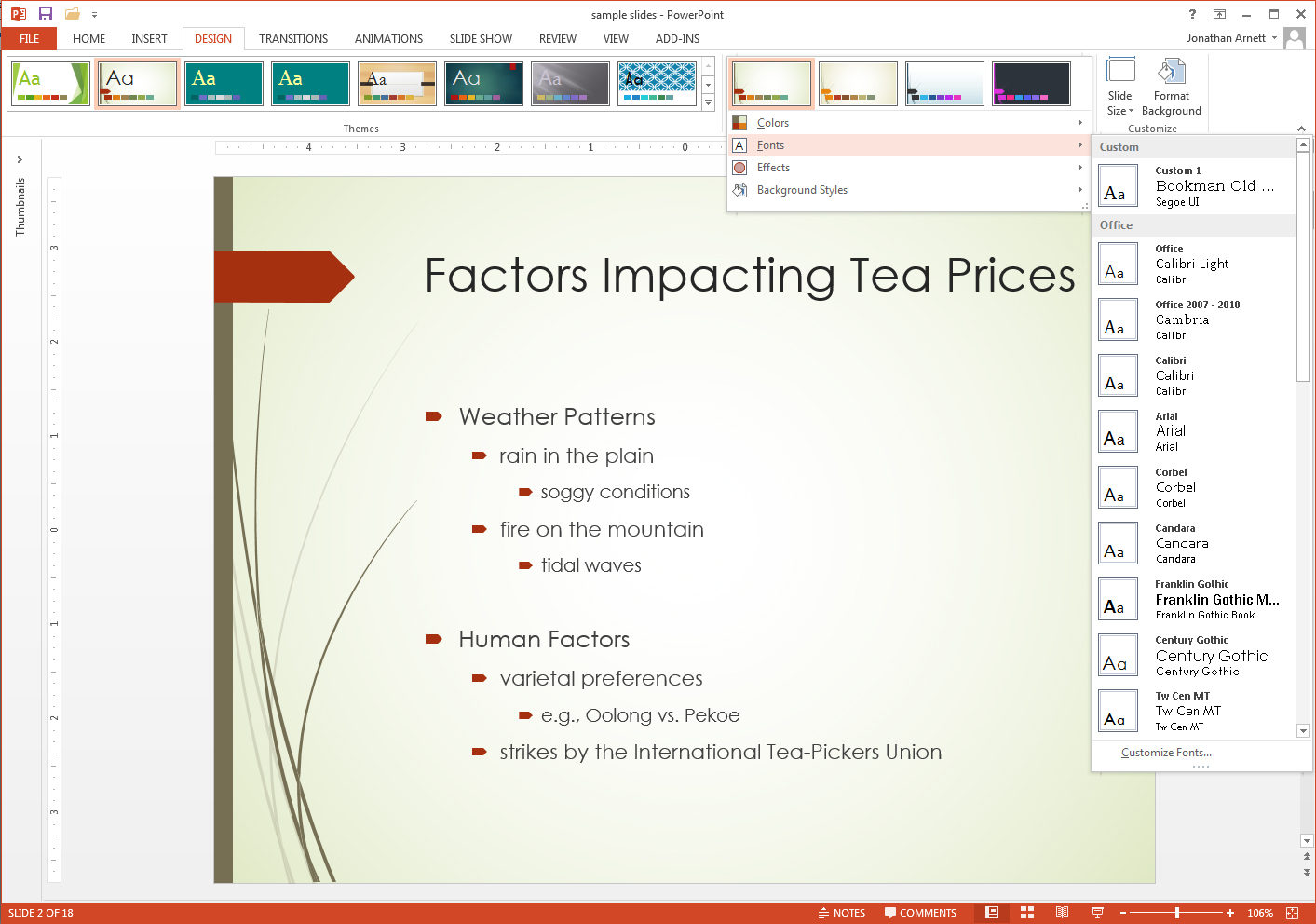This screenshot has height=924, width=1316.
Task: Switch to the SLIDE SHOW tab
Action: 481,39
